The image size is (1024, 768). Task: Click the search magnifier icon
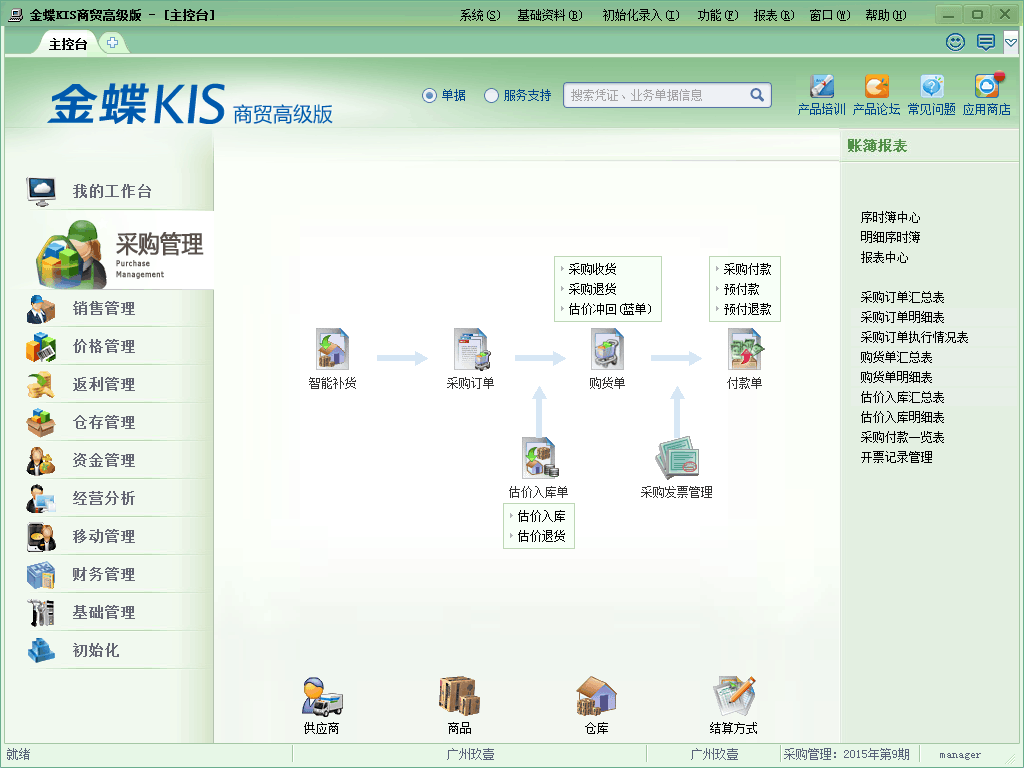click(757, 95)
